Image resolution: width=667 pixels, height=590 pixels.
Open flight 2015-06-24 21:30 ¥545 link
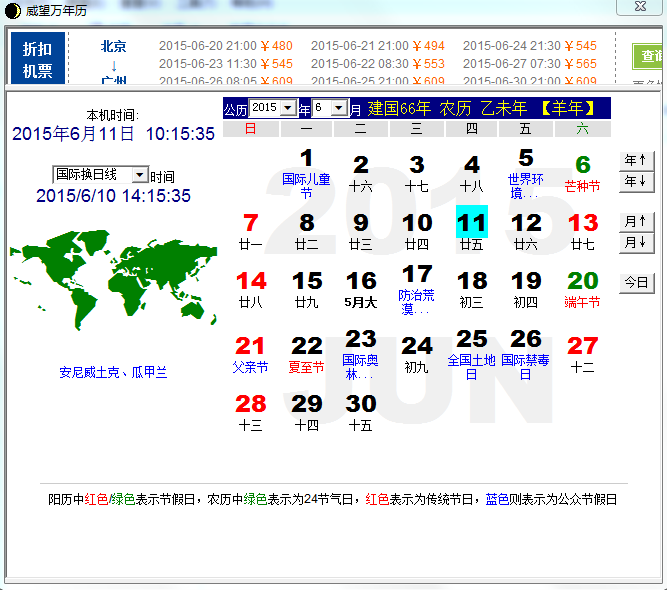click(529, 46)
